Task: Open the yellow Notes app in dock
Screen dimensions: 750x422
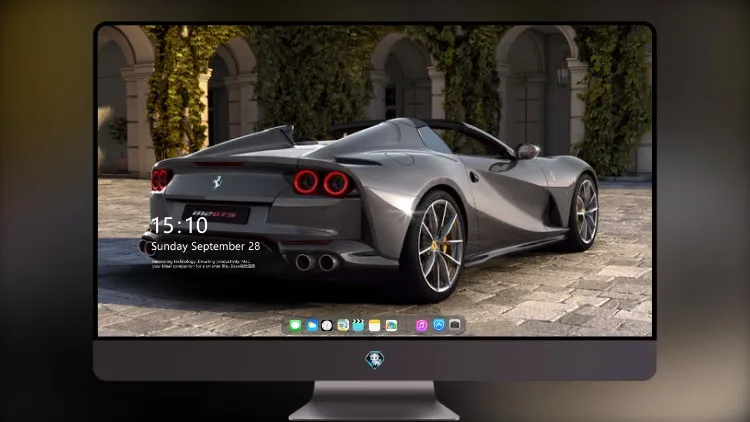Action: click(375, 325)
